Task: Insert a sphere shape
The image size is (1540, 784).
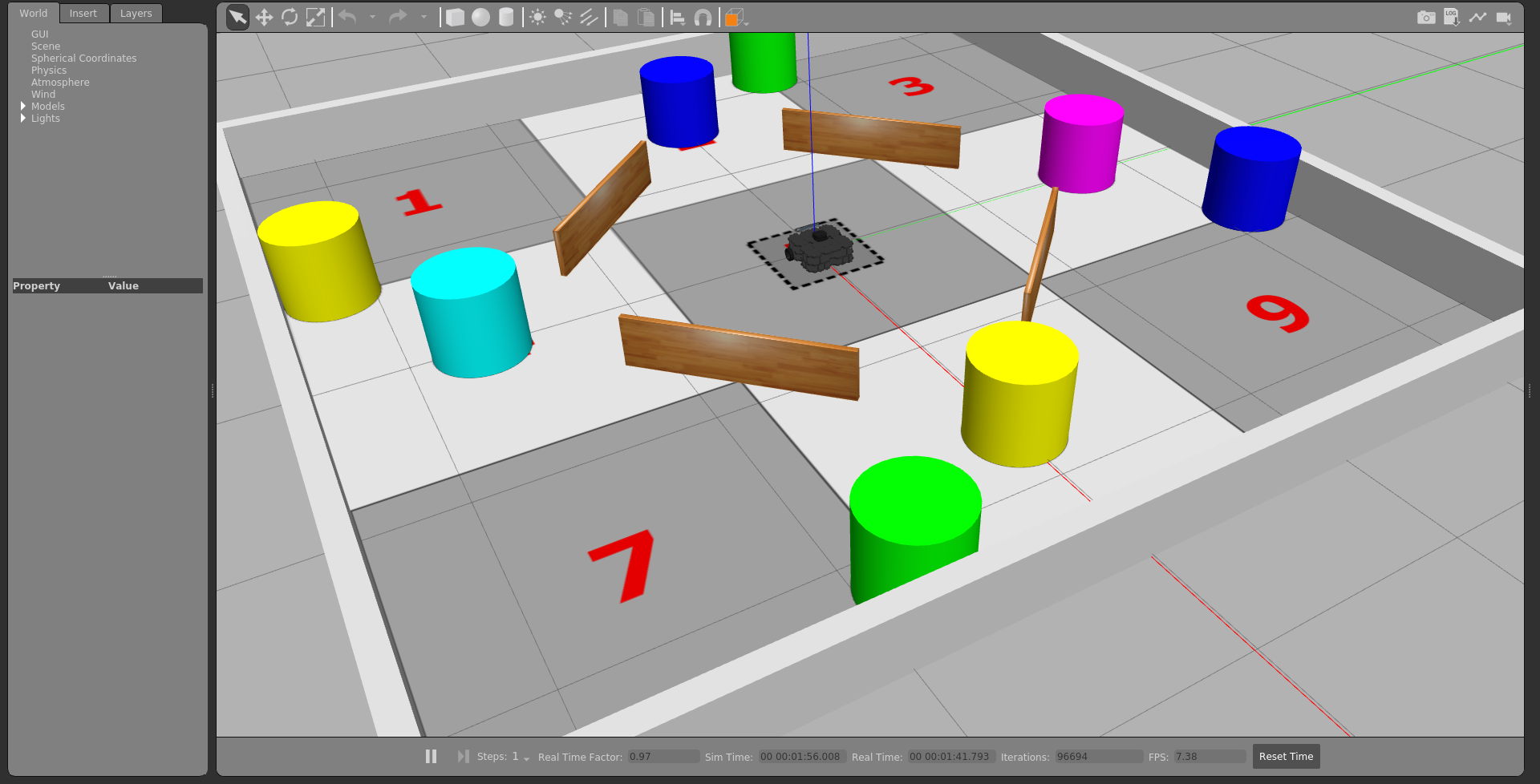Action: coord(480,17)
